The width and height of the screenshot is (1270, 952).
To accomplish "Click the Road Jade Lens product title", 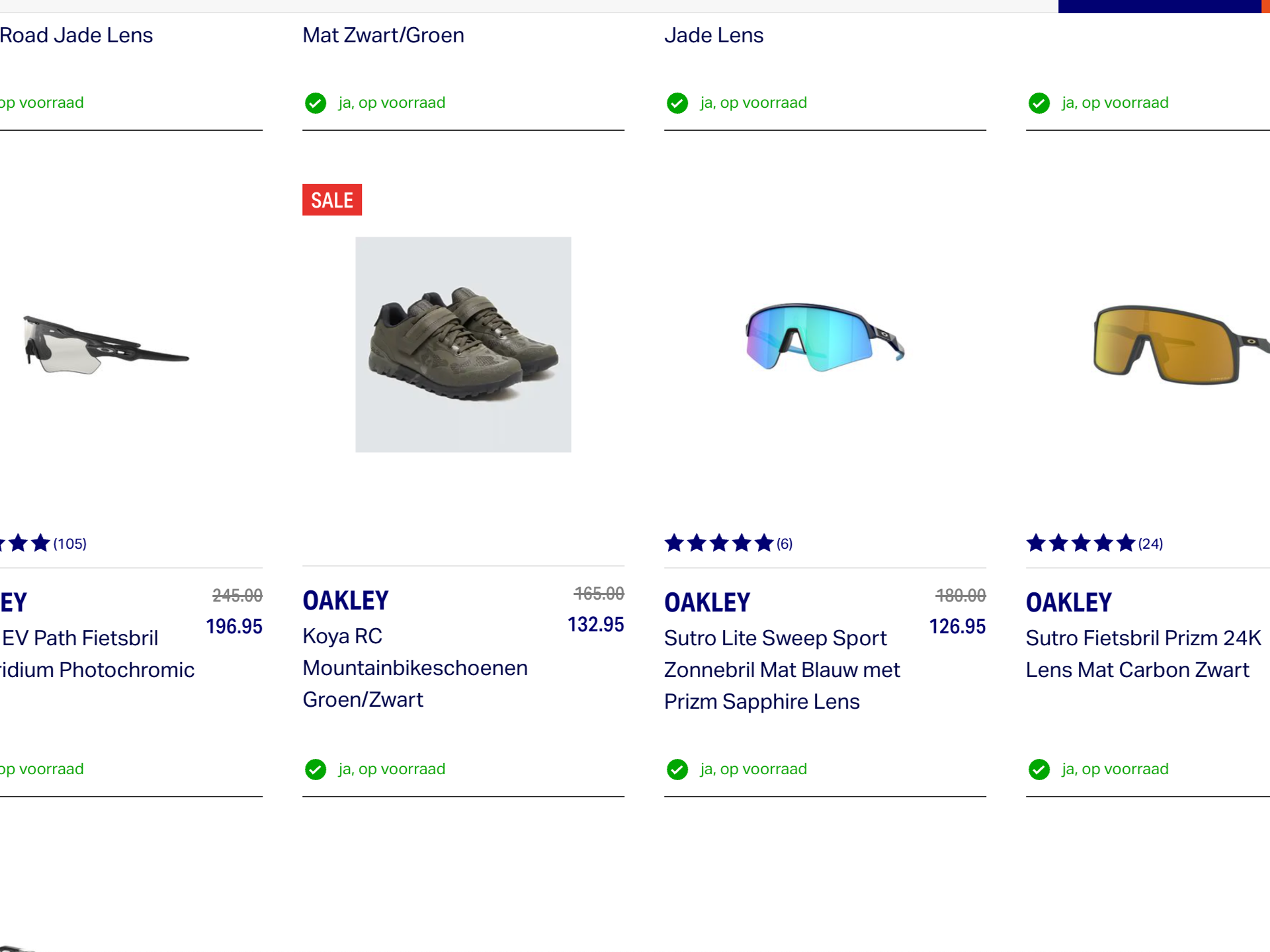I will 76,35.
